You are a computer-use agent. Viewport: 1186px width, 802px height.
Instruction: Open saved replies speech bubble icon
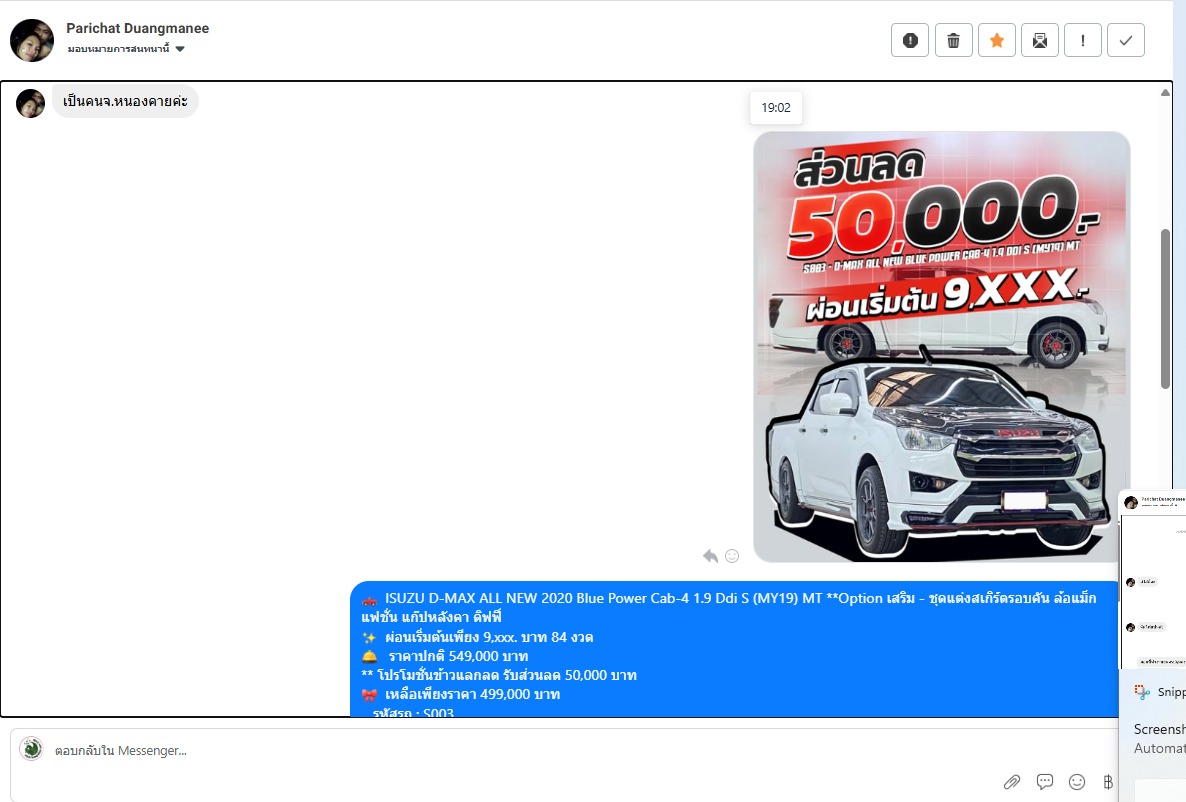click(x=1045, y=782)
